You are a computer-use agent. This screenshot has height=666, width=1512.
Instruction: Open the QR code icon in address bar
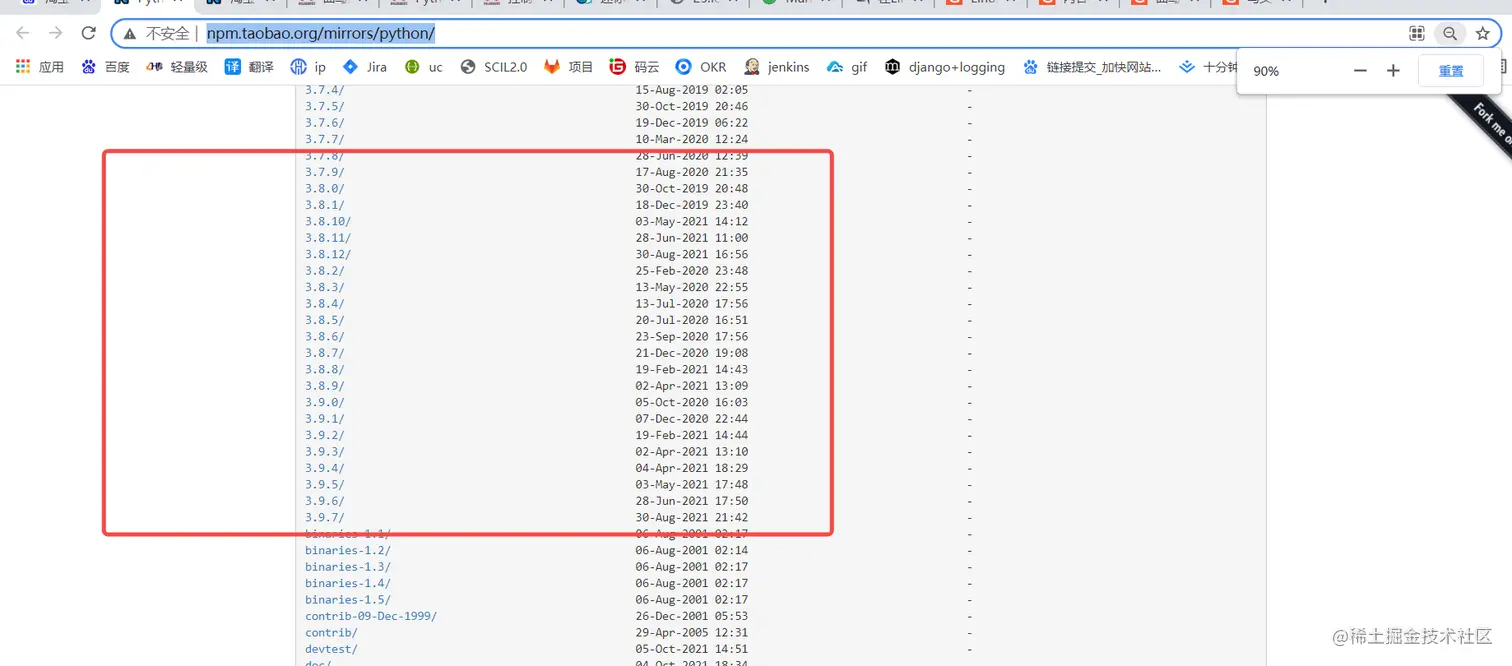click(x=1417, y=34)
